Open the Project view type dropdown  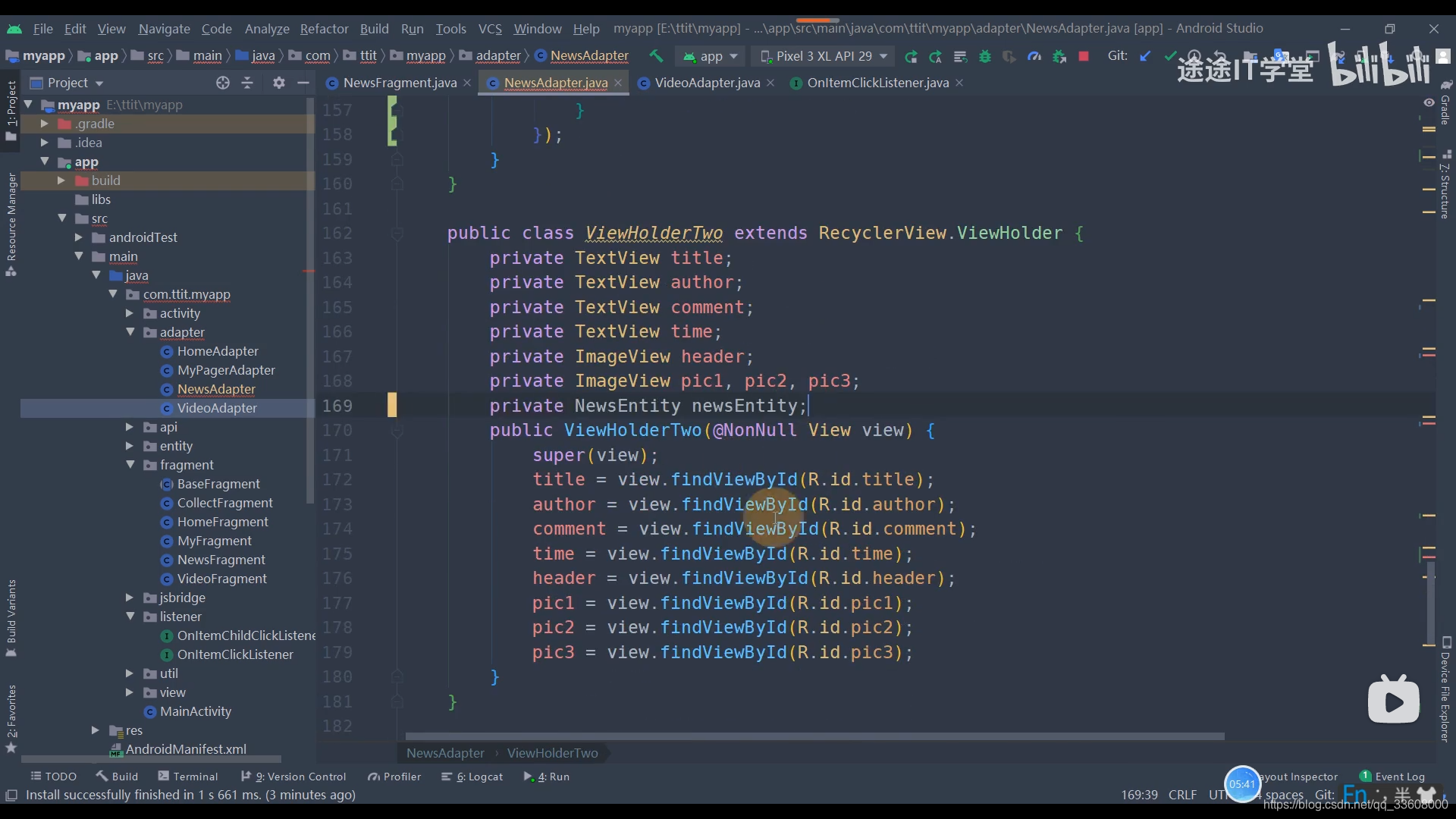point(67,83)
